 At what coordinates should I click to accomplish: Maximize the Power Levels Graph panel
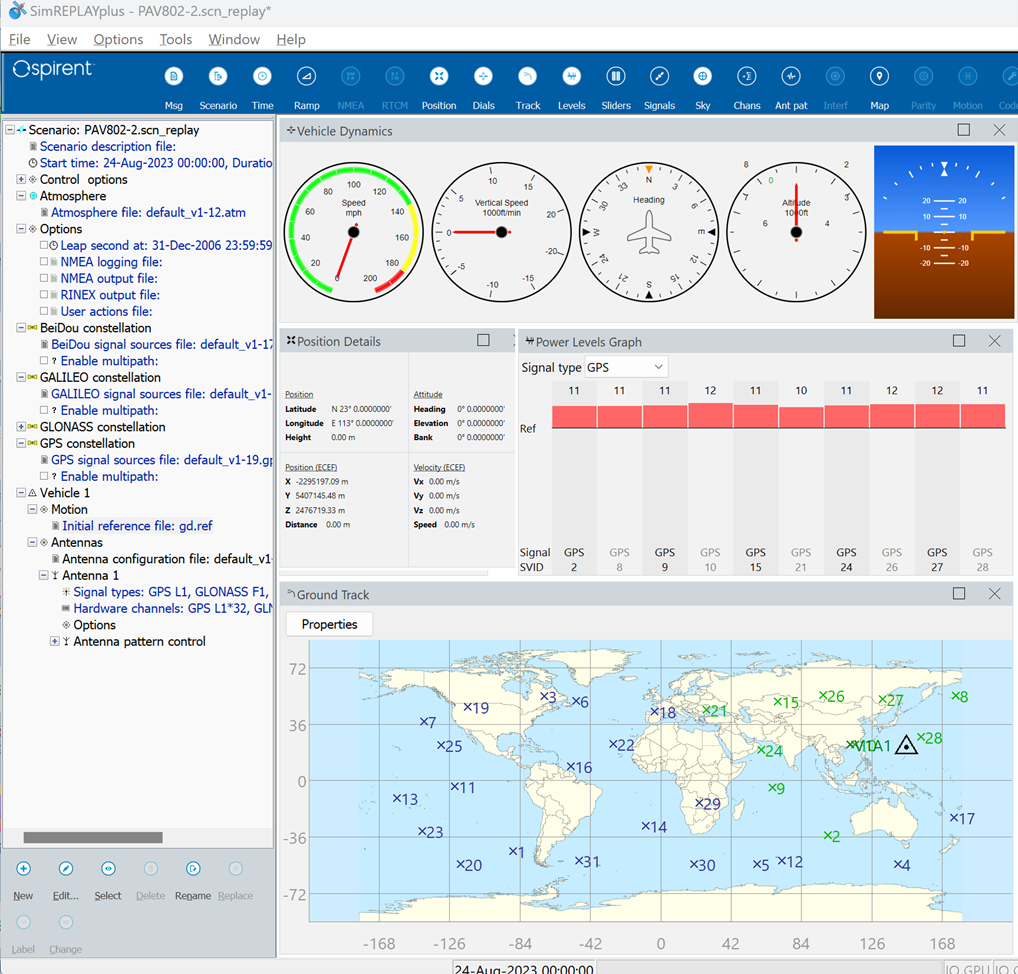click(x=959, y=341)
